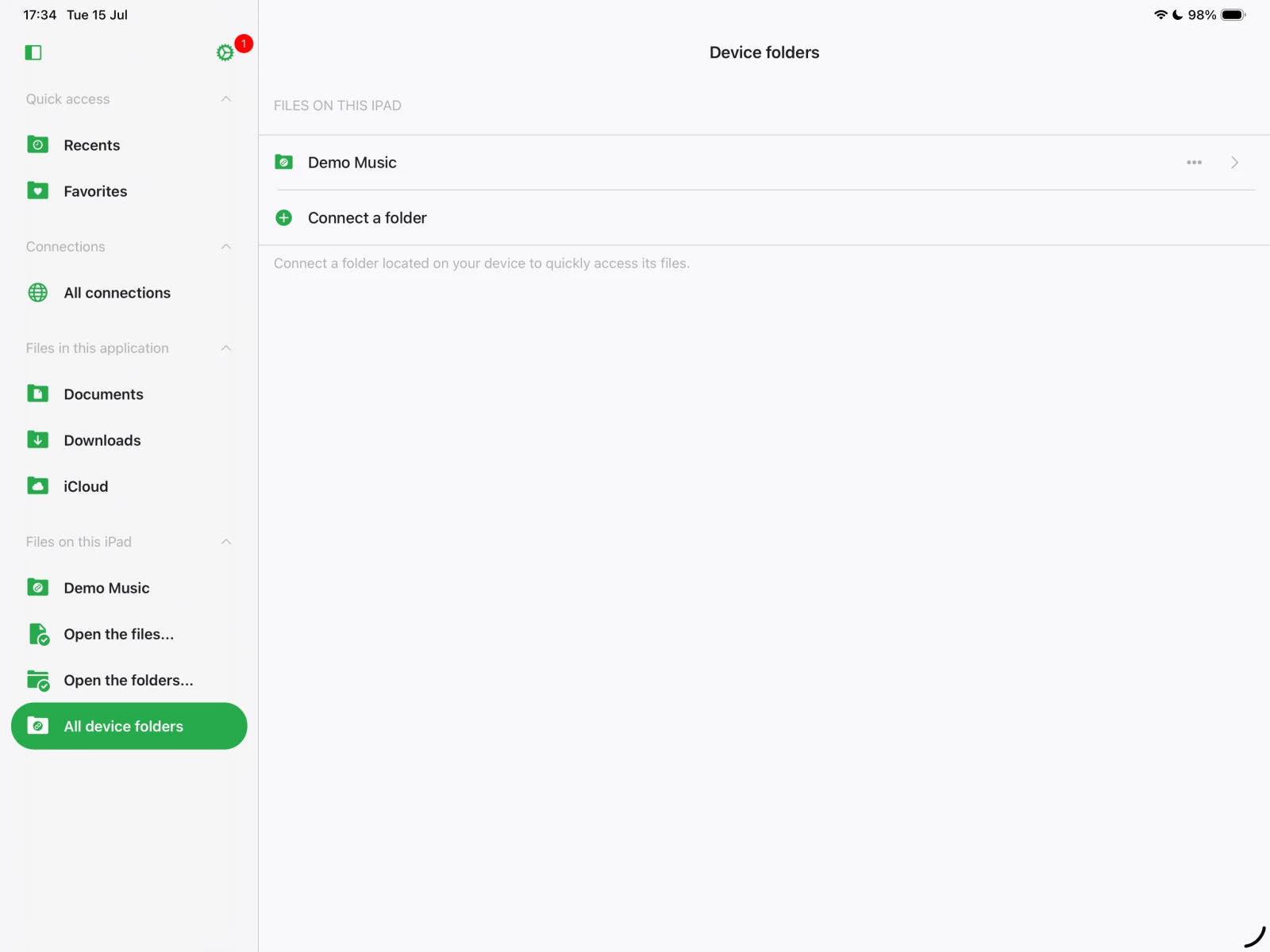Tap Connect a folder link

(x=367, y=218)
